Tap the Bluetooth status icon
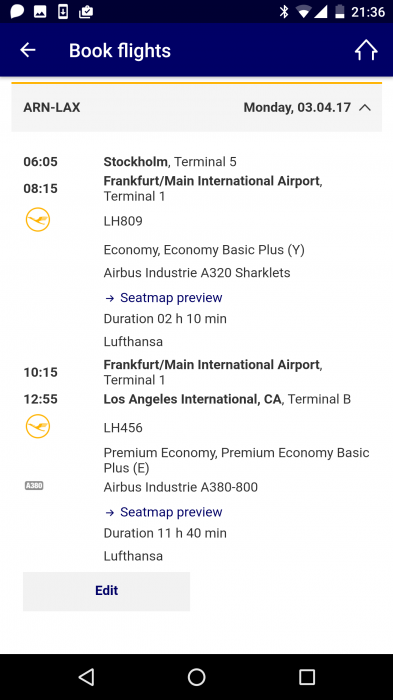 coord(284,12)
